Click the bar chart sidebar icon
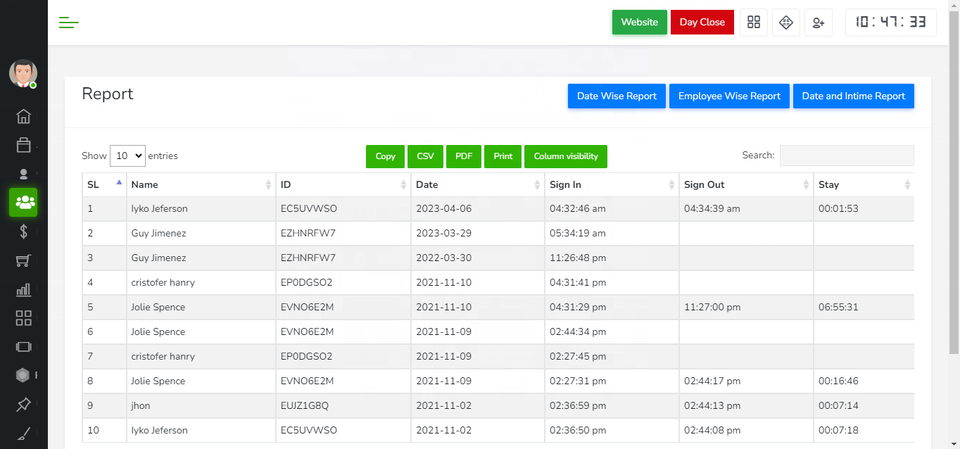This screenshot has height=449, width=960. [x=24, y=290]
